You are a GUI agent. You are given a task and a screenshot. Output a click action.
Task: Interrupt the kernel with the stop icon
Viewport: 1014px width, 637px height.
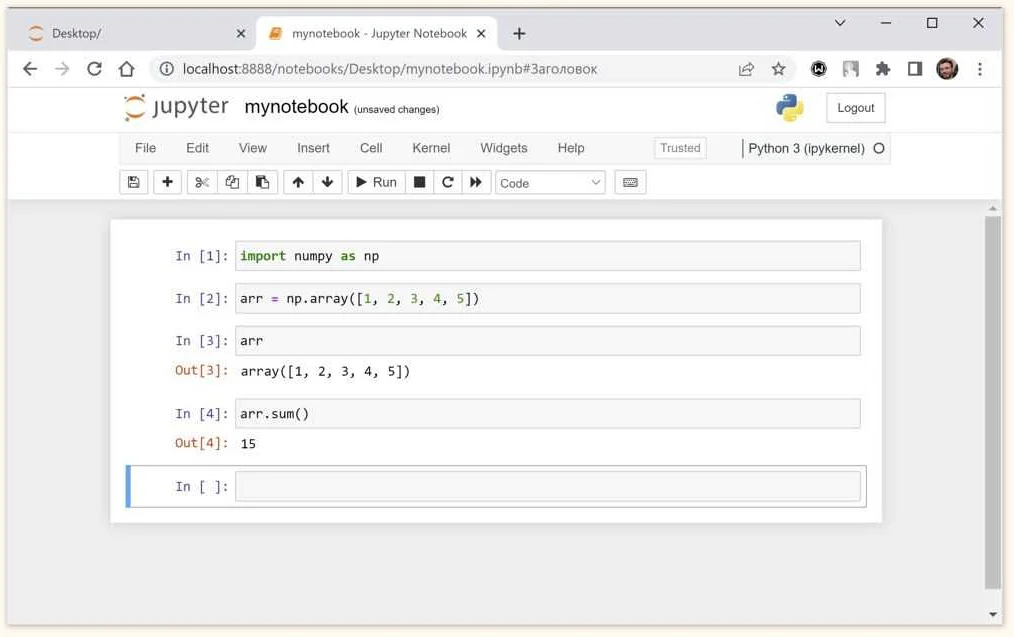point(420,182)
